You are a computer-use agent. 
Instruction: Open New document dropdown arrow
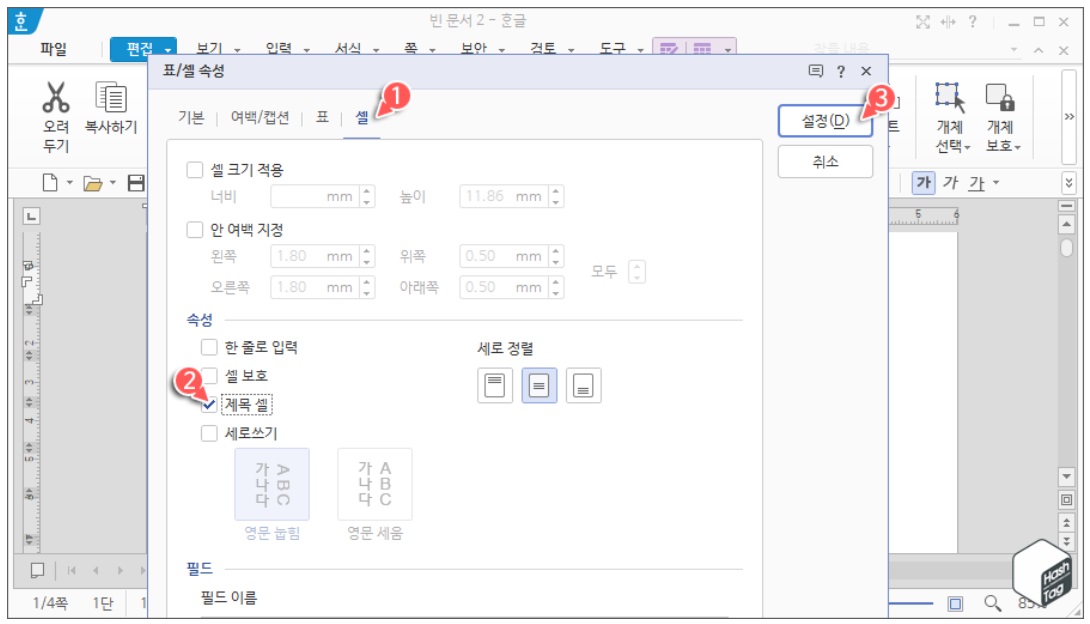point(70,183)
